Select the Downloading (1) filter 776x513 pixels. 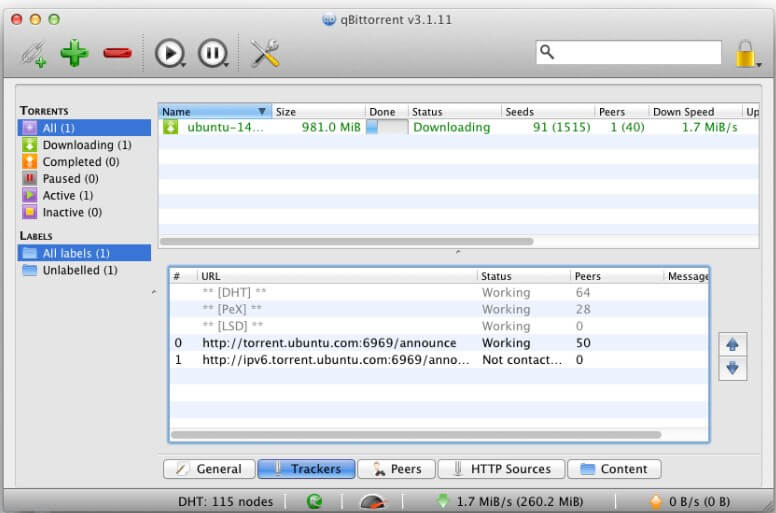[x=84, y=145]
